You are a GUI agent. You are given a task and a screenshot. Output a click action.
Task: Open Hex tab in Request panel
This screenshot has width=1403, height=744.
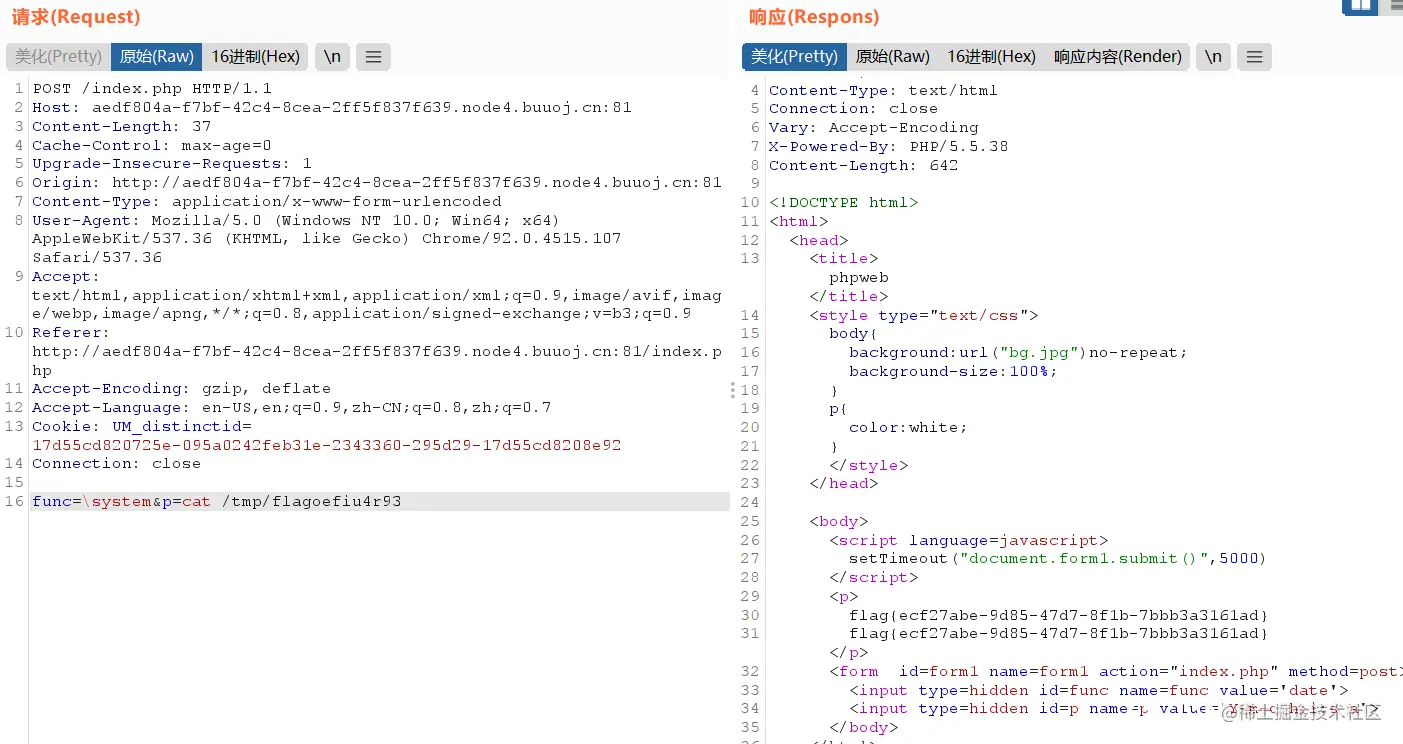[x=255, y=57]
